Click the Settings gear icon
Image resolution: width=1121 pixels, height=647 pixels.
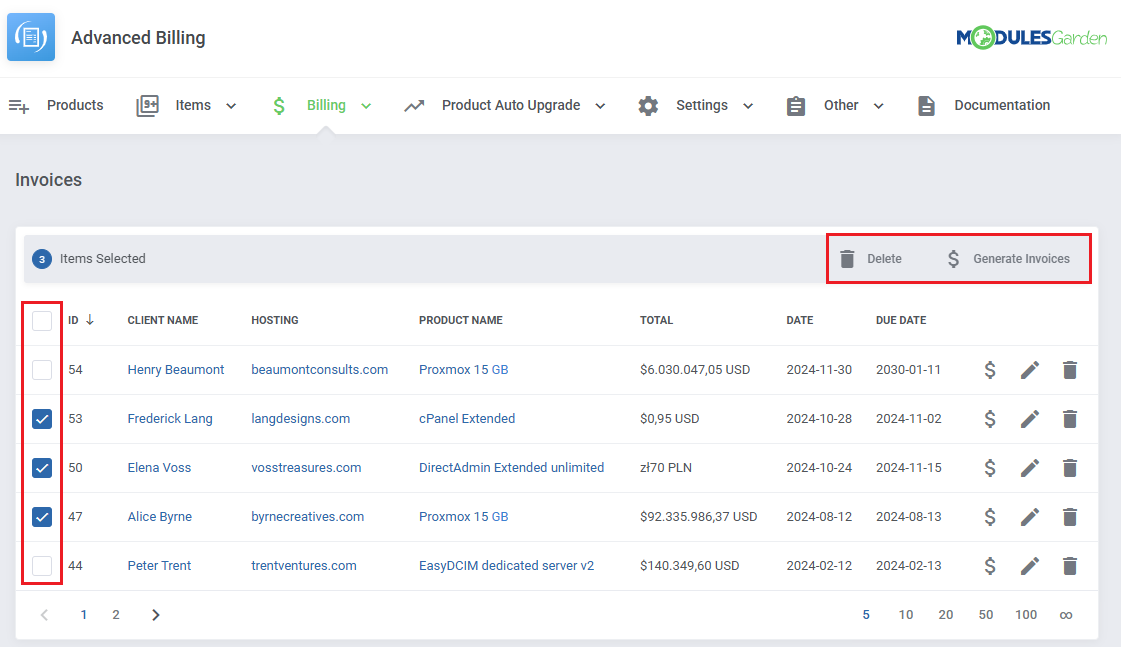[648, 106]
